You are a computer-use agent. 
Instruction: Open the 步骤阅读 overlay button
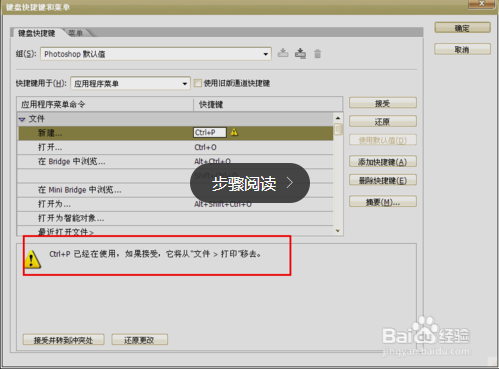pyautogui.click(x=250, y=183)
